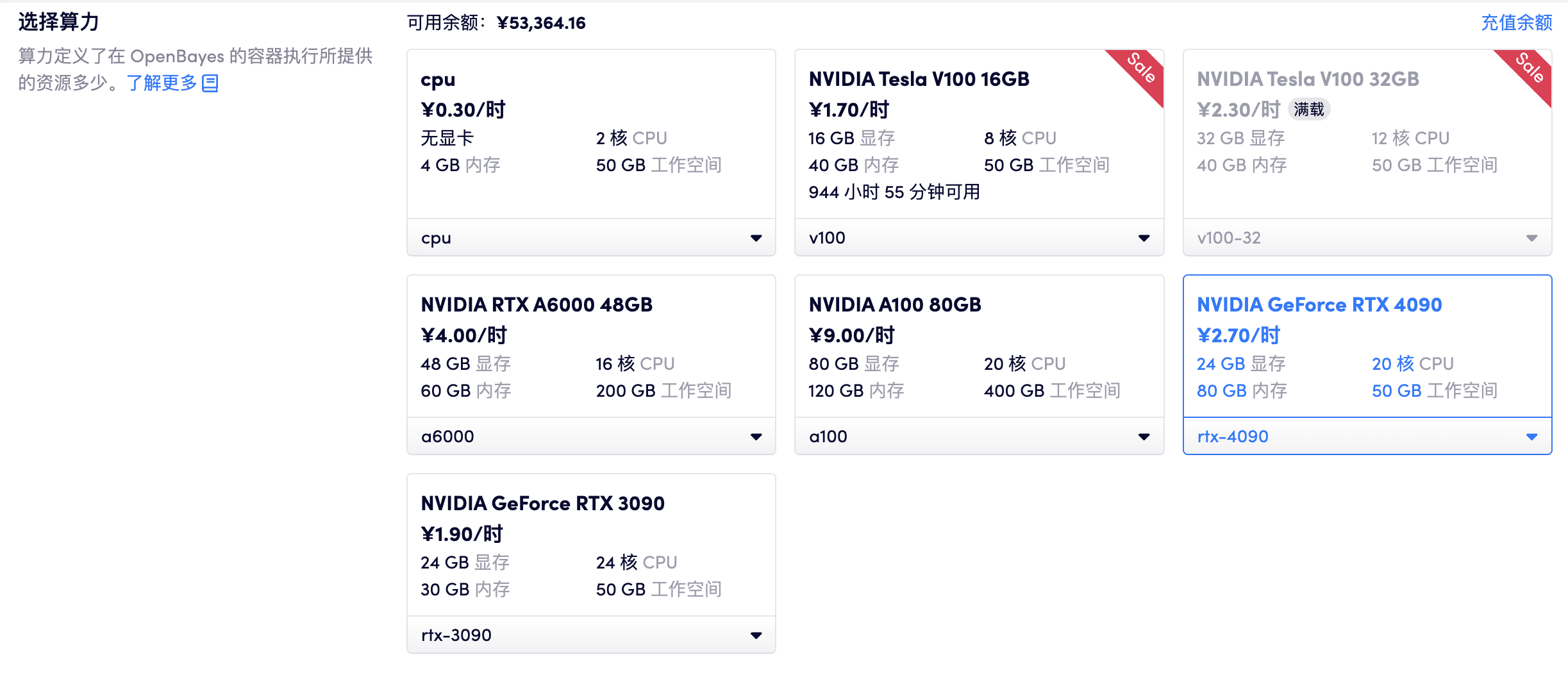The image size is (1568, 673).
Task: Open the v100 selection dropdown
Action: click(x=1144, y=238)
